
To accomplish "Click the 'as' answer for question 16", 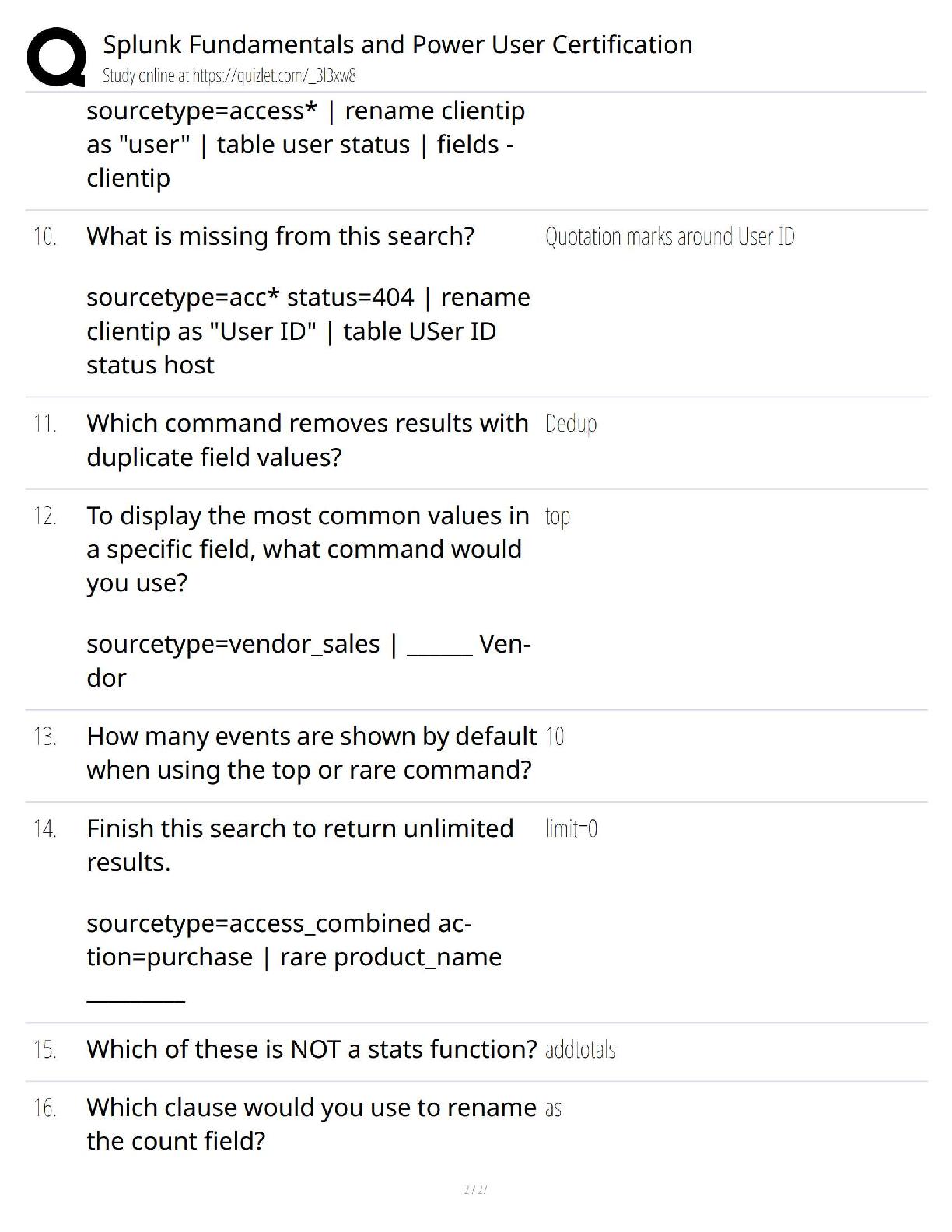I will (553, 1110).
